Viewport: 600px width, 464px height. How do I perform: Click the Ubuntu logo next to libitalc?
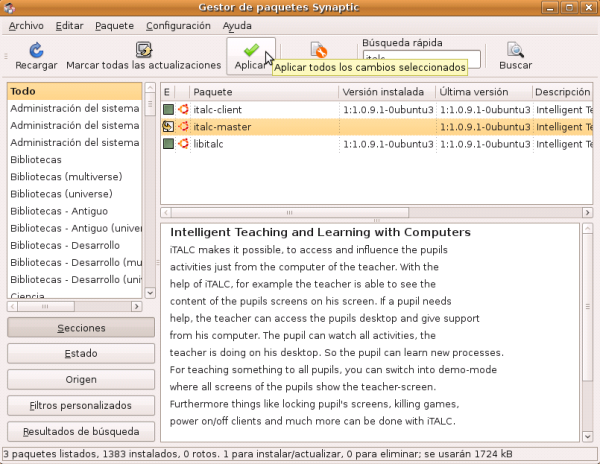pos(183,144)
